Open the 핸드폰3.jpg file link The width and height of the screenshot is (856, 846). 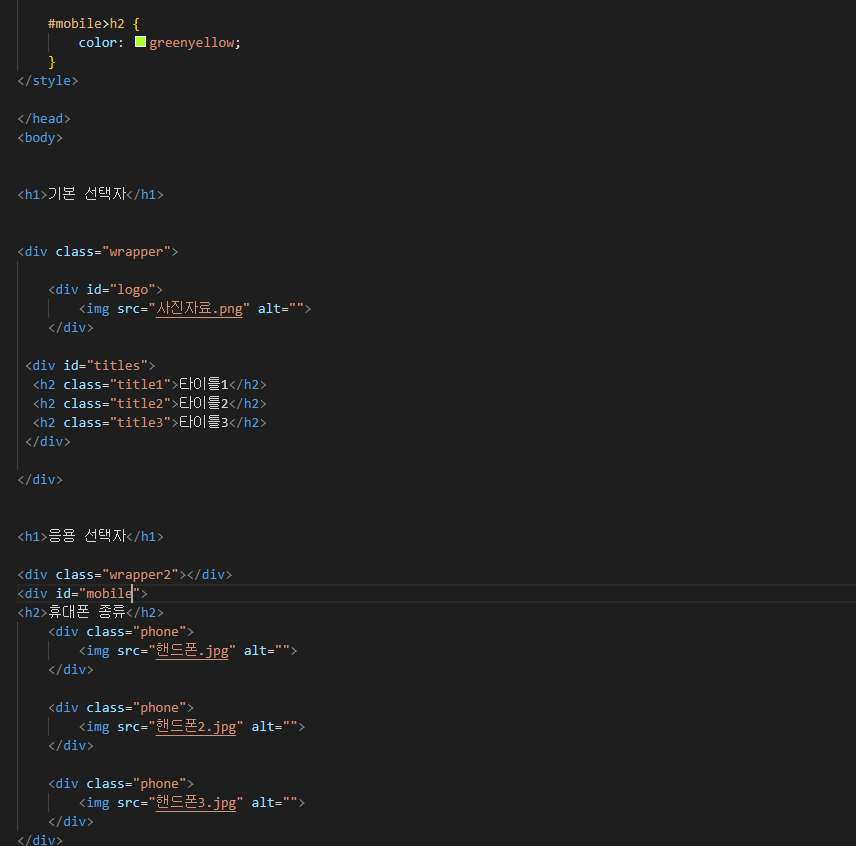coord(195,802)
